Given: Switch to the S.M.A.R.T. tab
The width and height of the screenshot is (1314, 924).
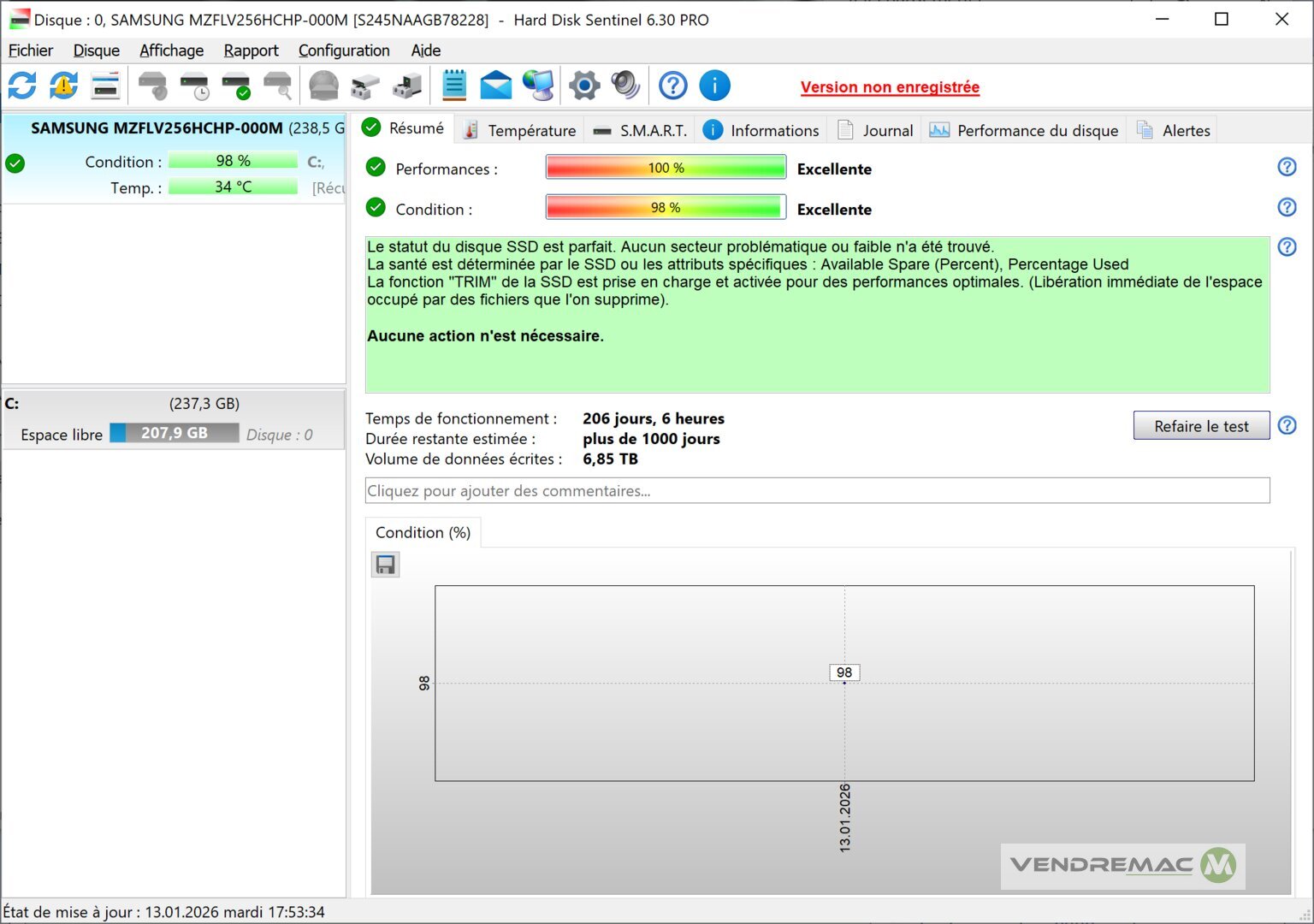Looking at the screenshot, I should coord(641,130).
